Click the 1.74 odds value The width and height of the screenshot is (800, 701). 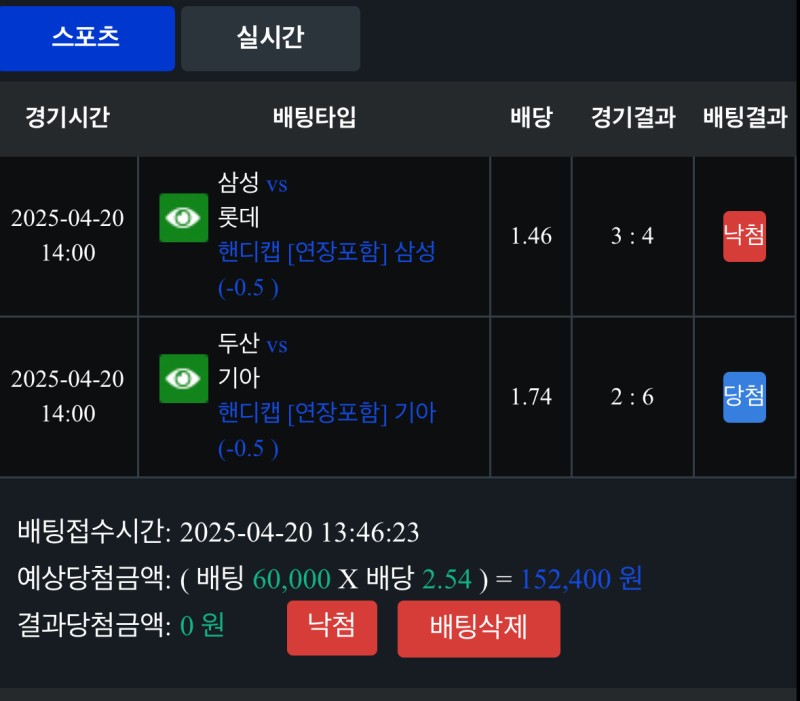tap(531, 397)
